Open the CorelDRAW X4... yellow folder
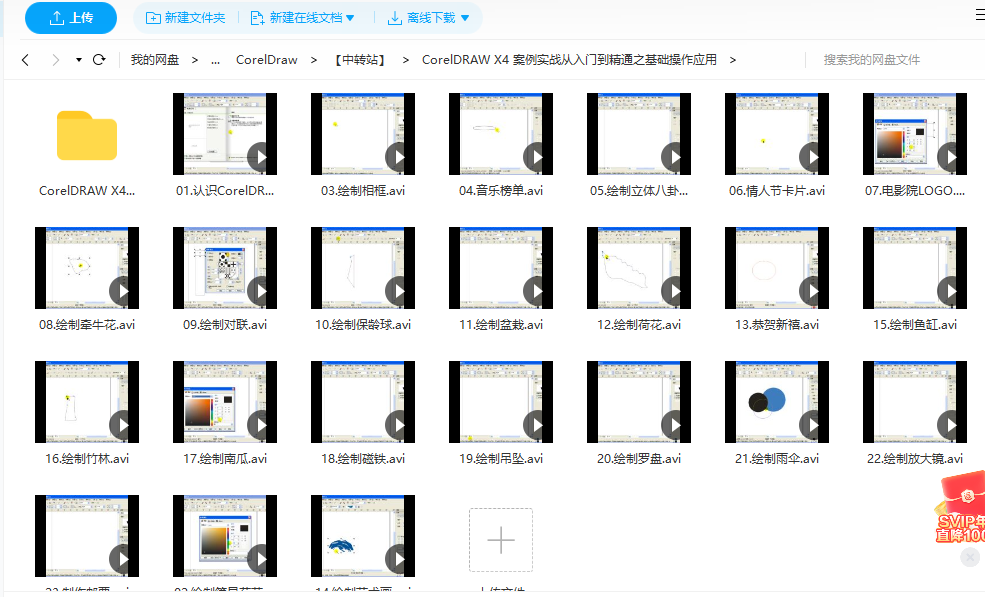985x597 pixels. (87, 135)
